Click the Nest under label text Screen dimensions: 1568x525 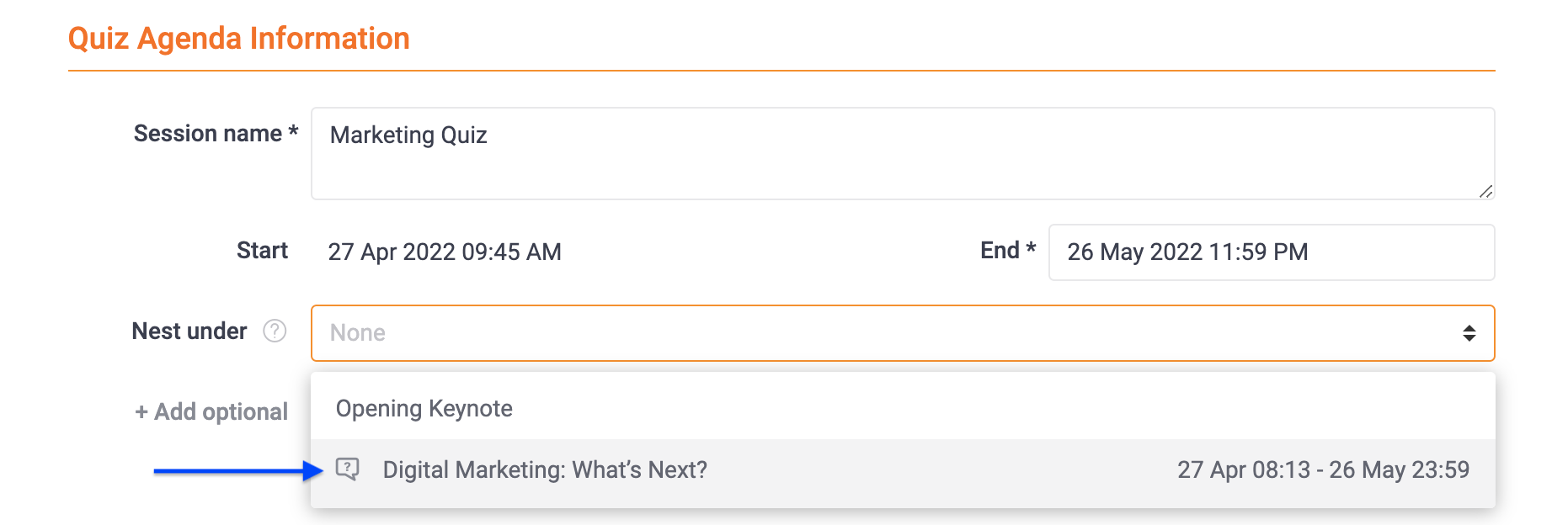click(x=189, y=331)
